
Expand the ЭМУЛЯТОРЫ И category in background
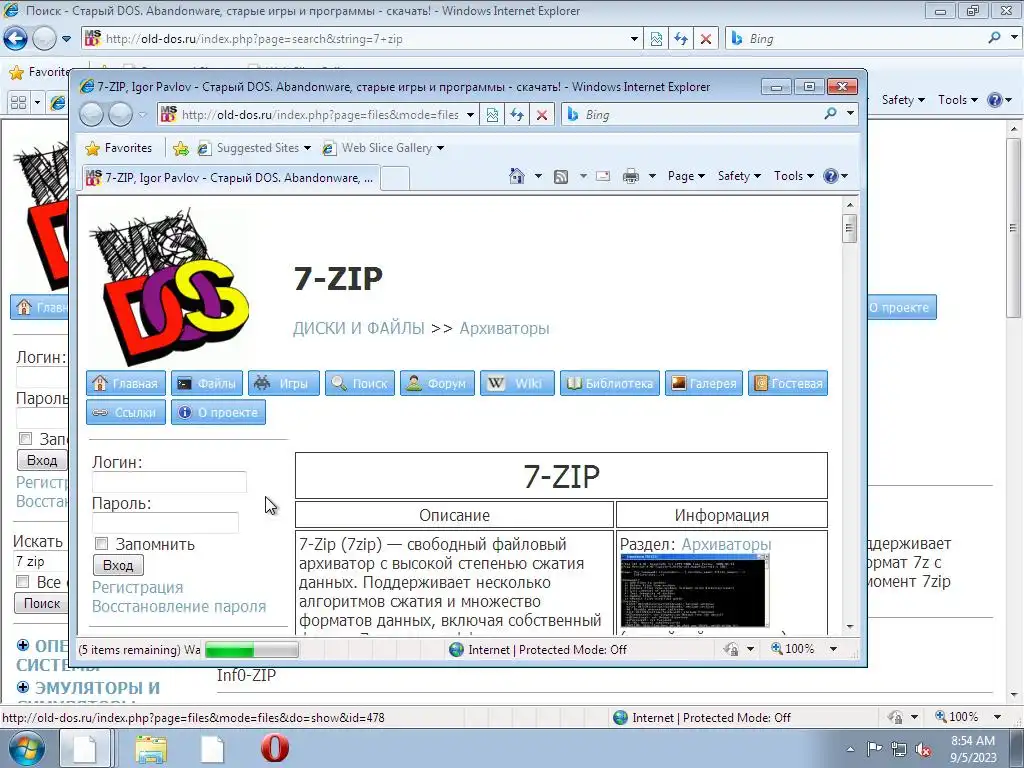coord(23,687)
